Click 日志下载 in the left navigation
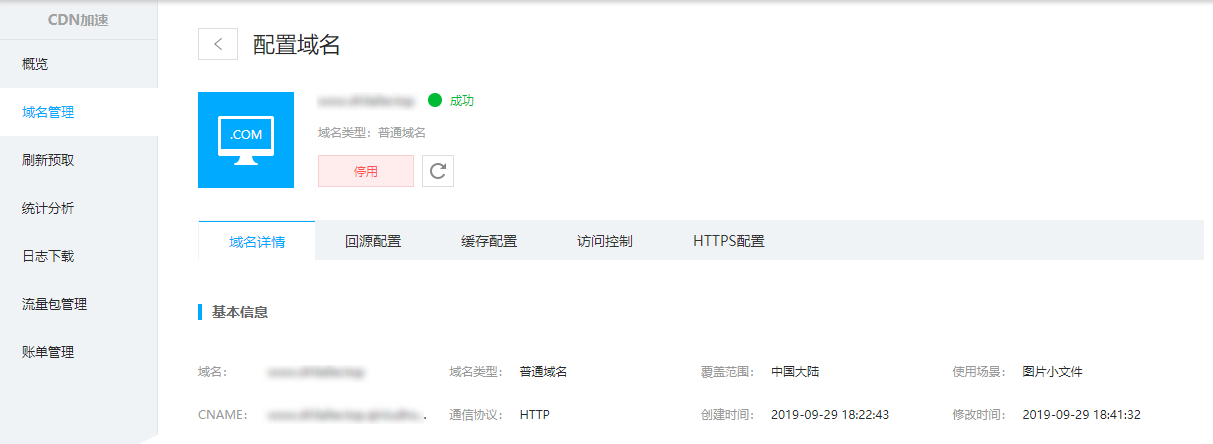The image size is (1213, 444). pyautogui.click(x=48, y=256)
